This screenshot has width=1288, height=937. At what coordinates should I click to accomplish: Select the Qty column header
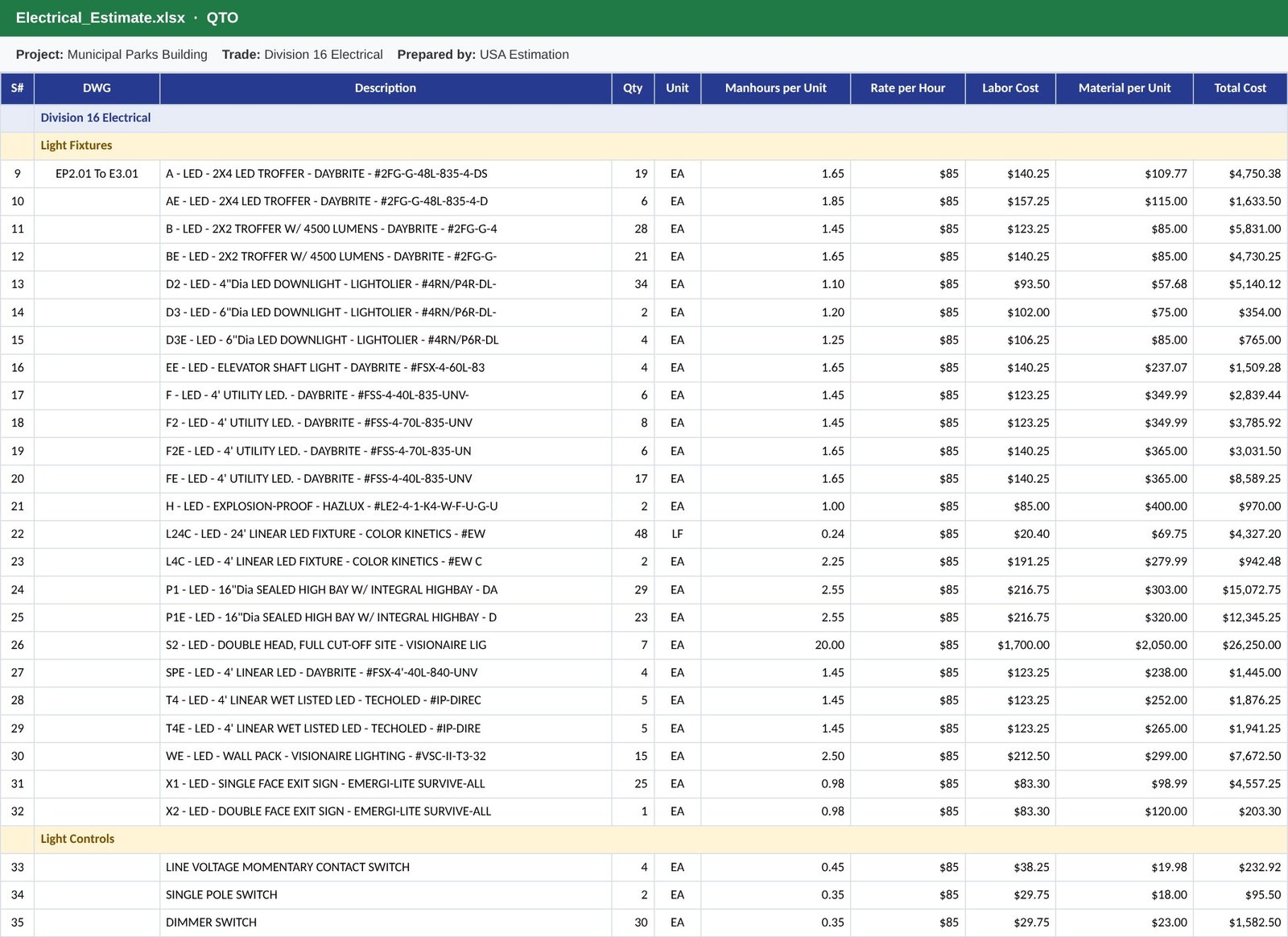click(x=633, y=89)
